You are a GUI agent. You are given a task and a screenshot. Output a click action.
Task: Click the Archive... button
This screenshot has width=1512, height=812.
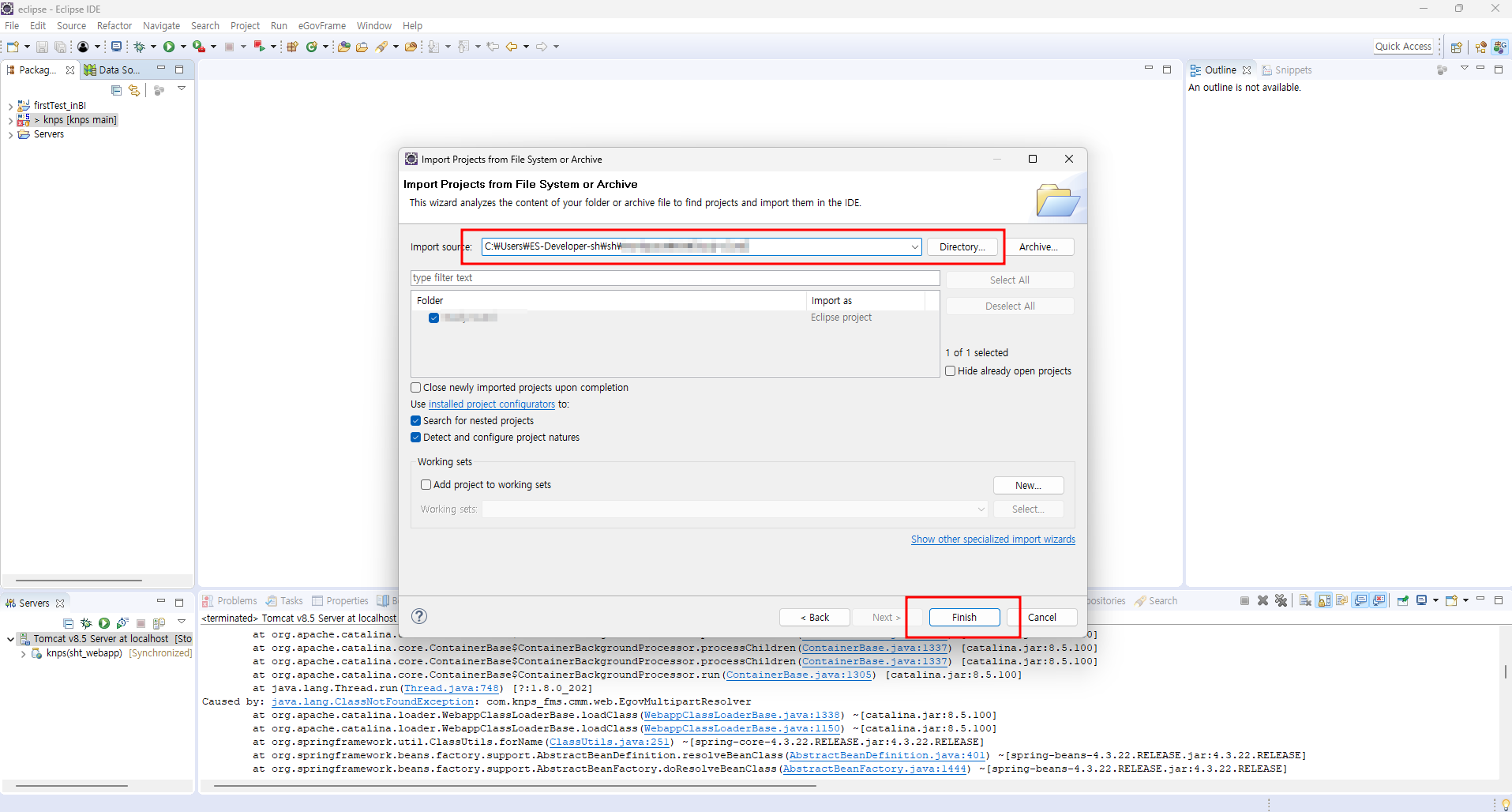point(1038,247)
